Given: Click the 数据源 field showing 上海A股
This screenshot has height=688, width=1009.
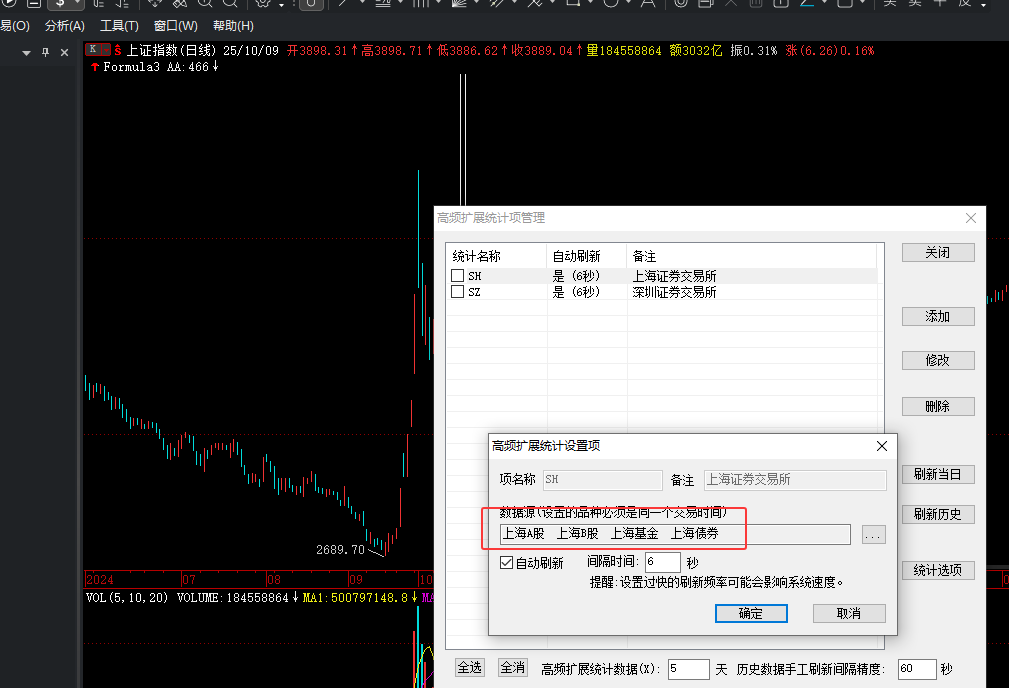Looking at the screenshot, I should [x=675, y=534].
